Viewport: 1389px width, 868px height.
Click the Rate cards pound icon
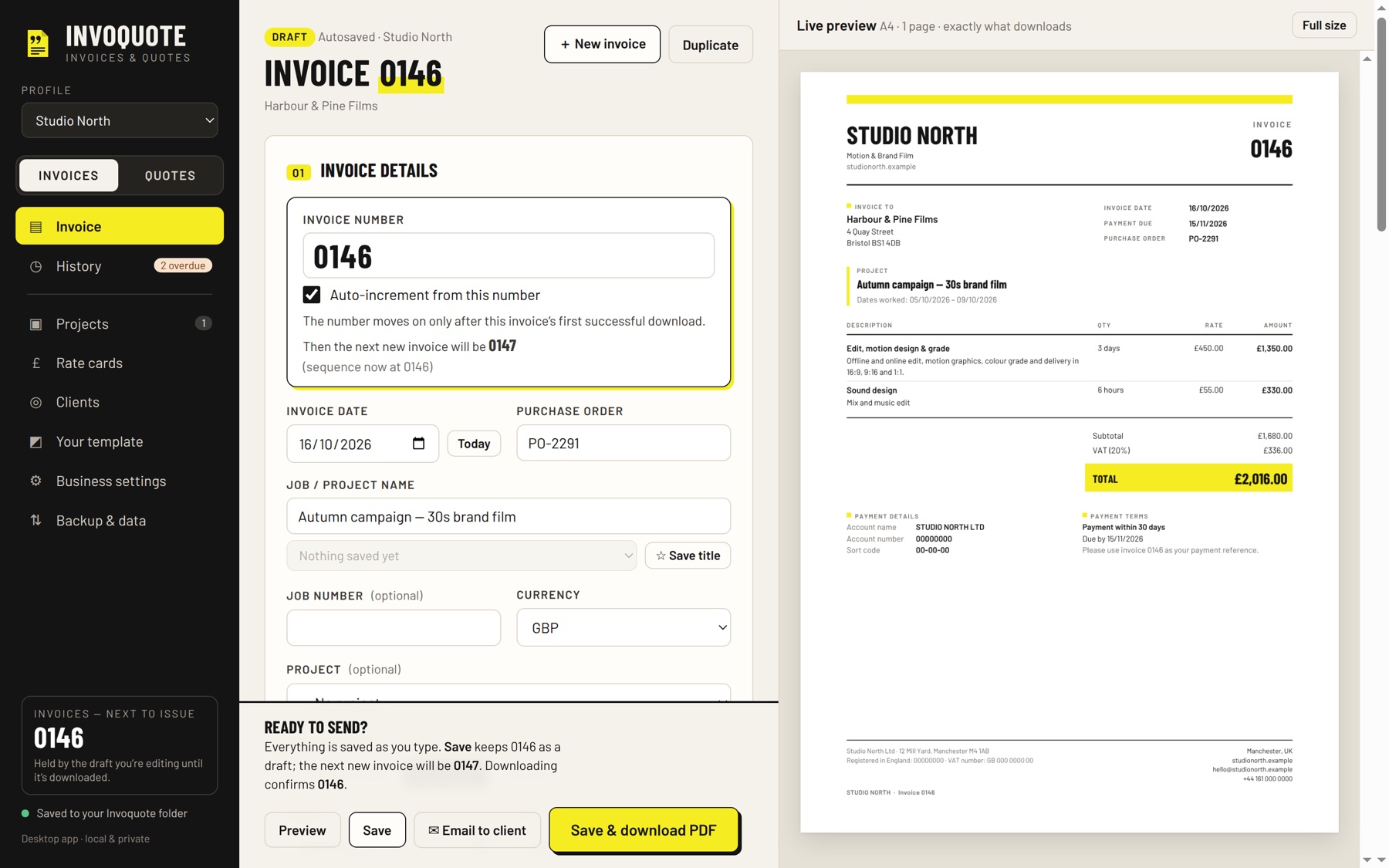tap(35, 363)
